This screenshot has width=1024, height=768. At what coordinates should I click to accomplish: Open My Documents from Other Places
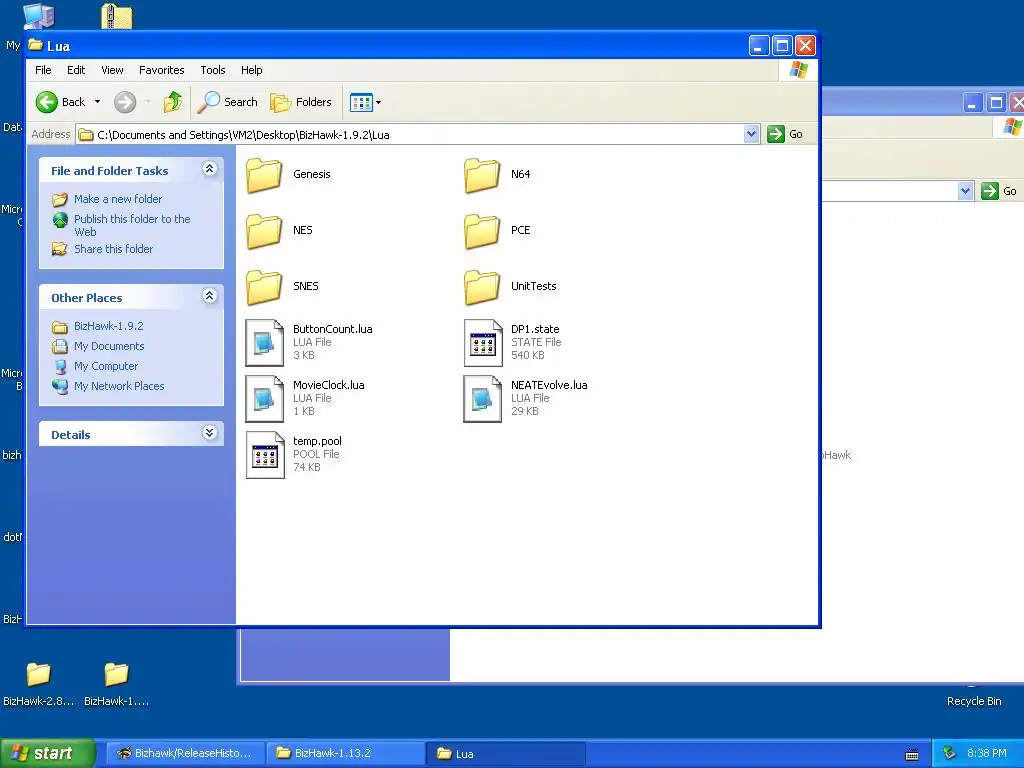coord(108,346)
